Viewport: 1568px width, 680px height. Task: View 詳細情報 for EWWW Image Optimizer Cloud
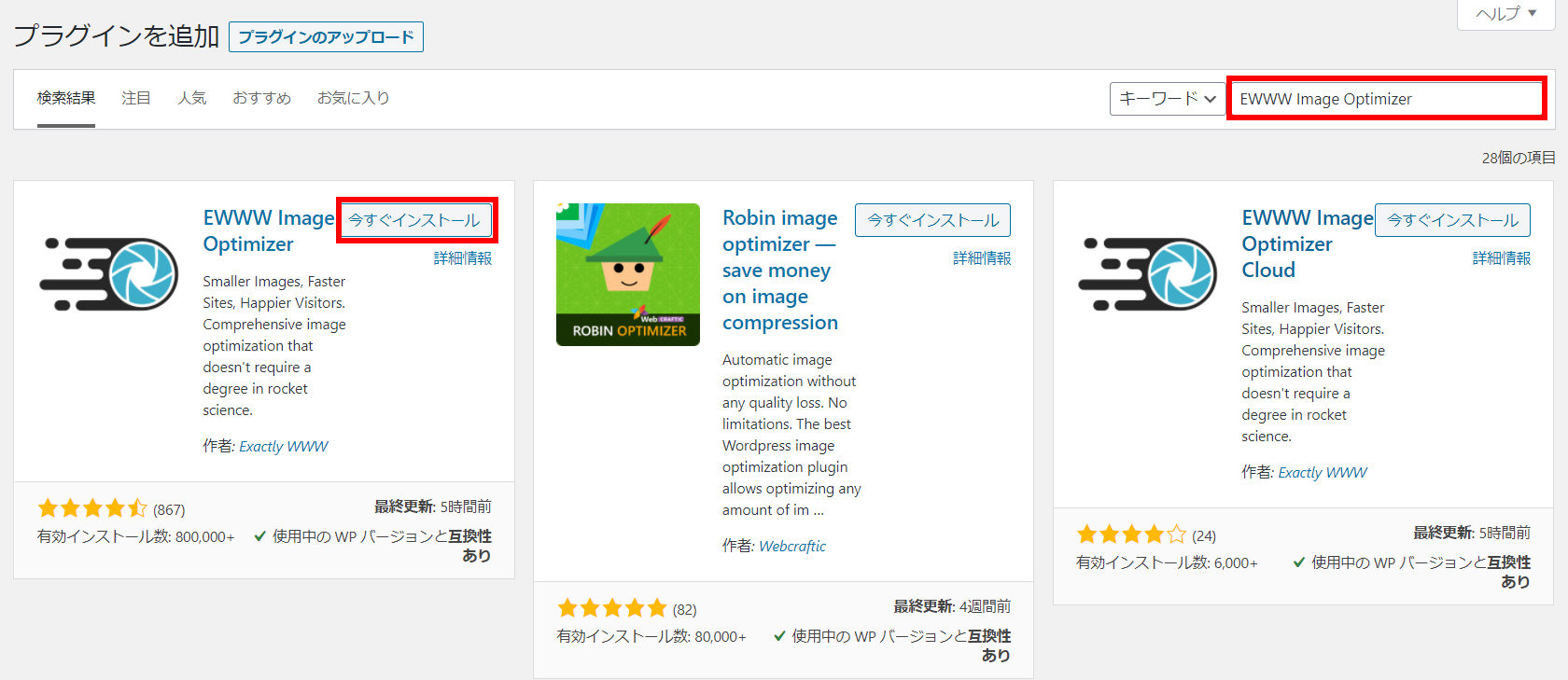coord(1502,258)
